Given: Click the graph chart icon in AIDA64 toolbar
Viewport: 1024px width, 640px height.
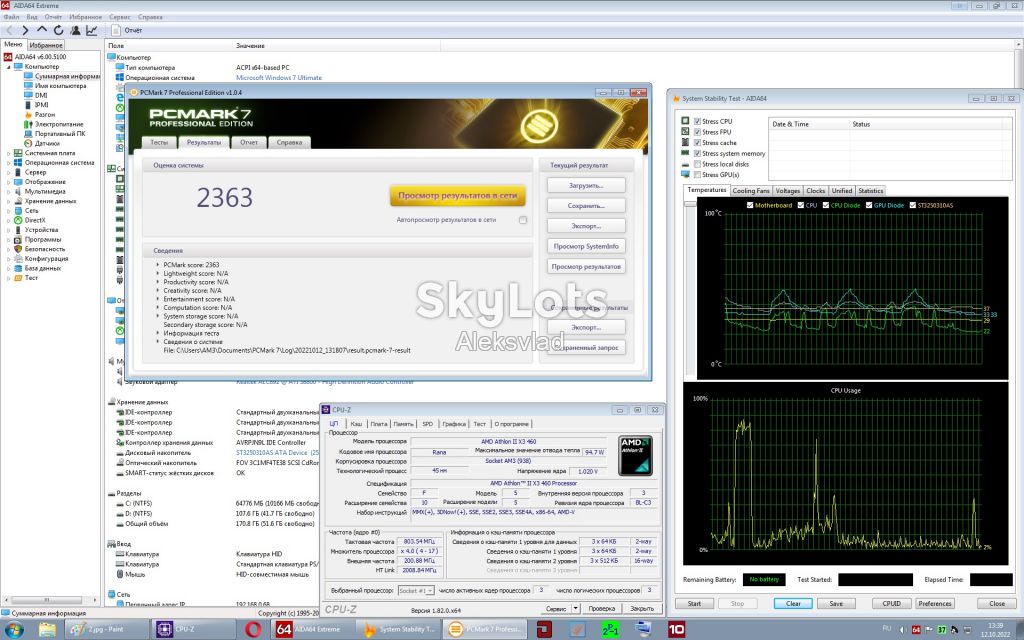Looking at the screenshot, I should [91, 30].
